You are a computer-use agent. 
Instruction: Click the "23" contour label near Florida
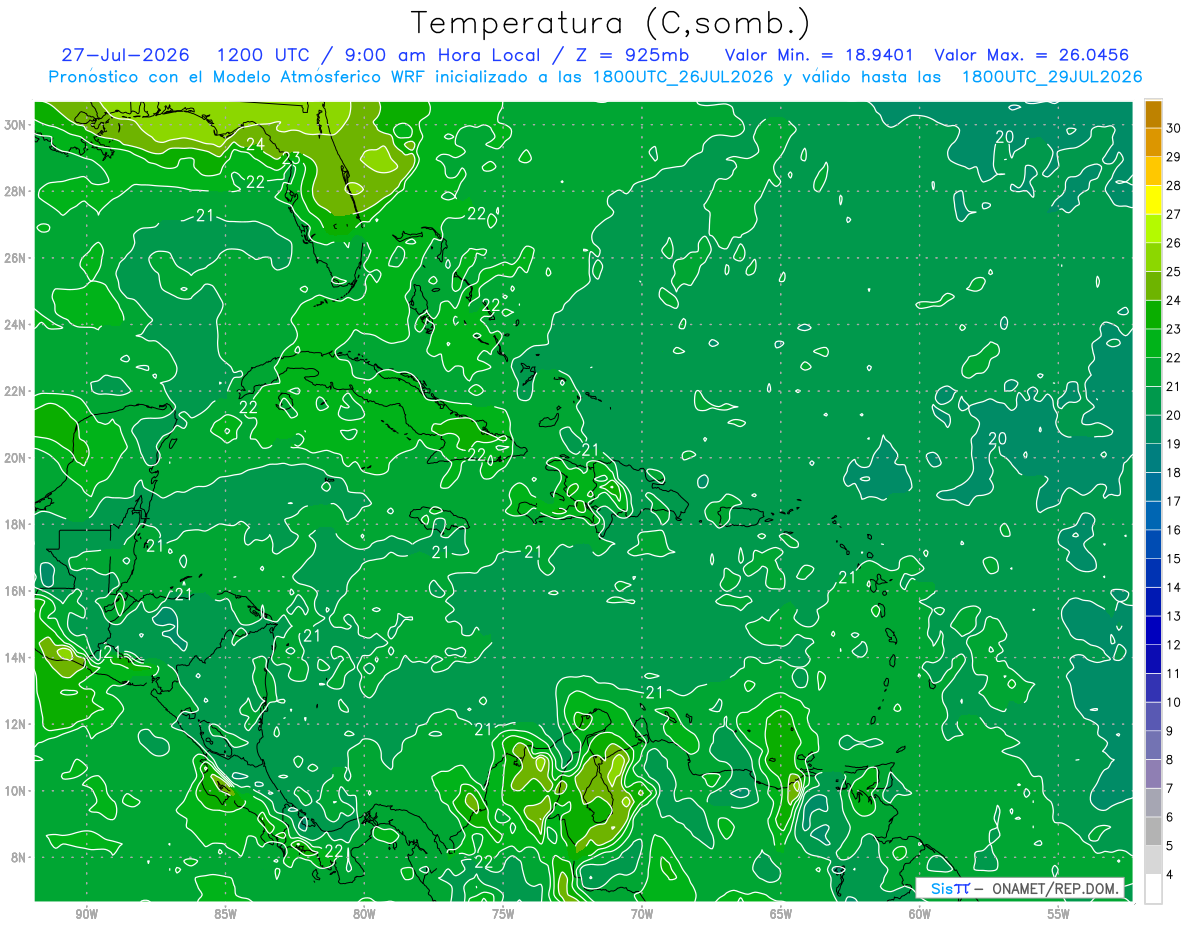click(x=291, y=158)
